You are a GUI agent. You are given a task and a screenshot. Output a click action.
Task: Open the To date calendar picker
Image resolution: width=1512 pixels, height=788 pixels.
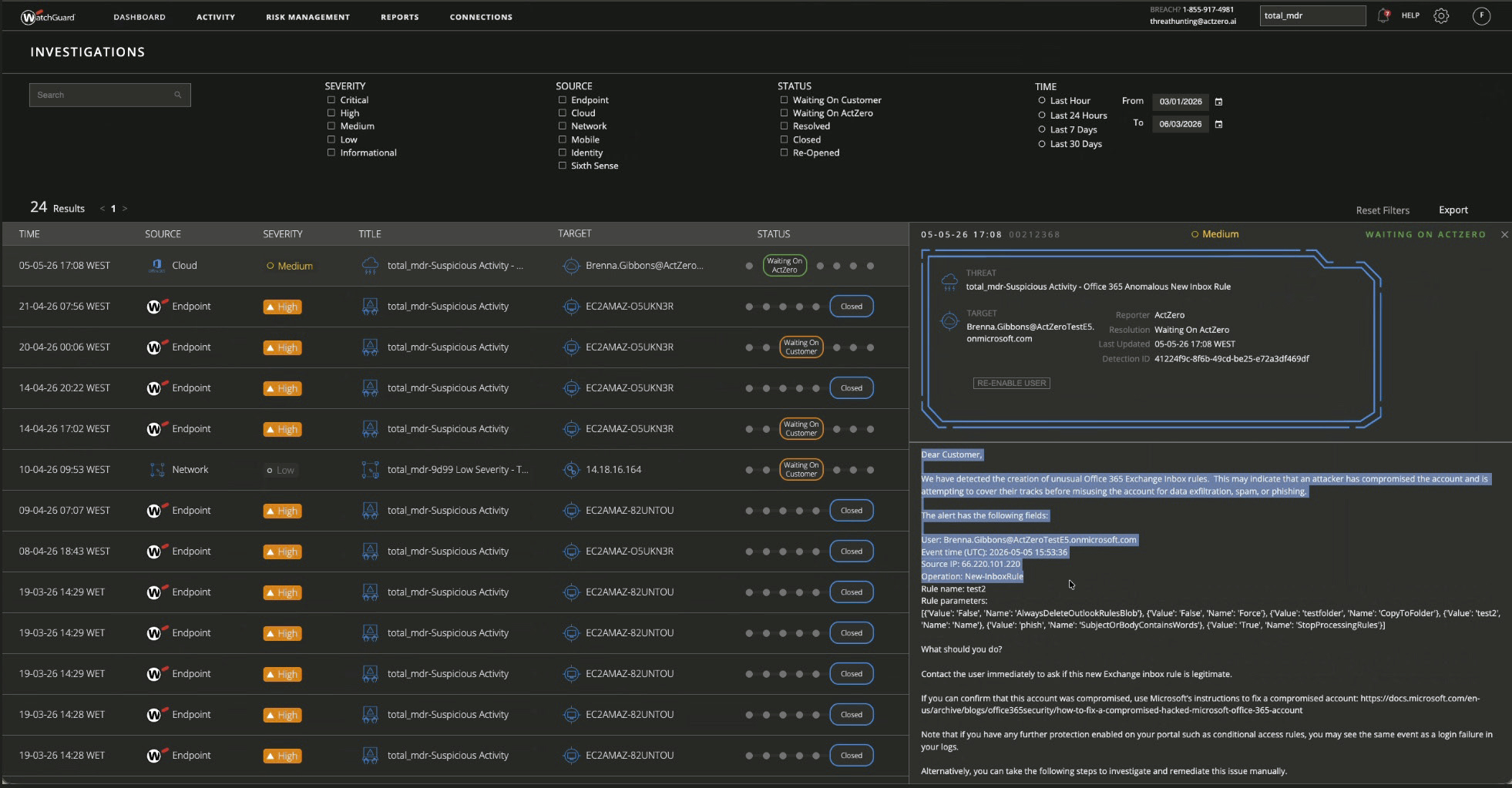[1218, 124]
